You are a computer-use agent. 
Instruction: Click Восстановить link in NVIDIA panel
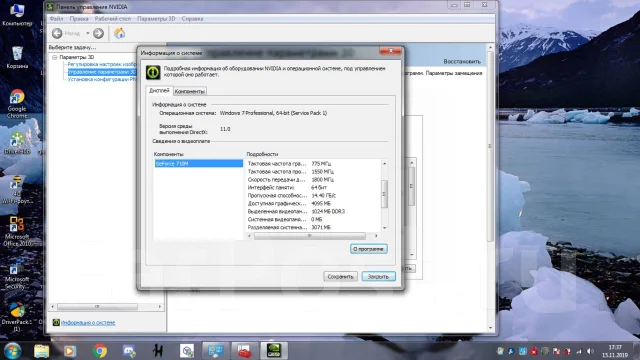(x=462, y=62)
